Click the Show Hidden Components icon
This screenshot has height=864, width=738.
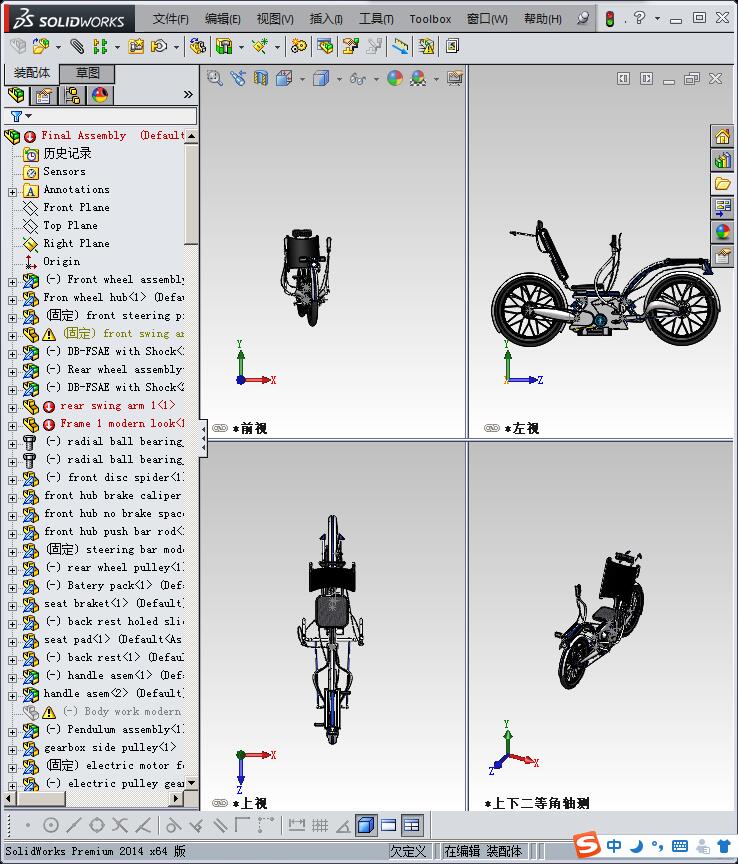(197, 46)
